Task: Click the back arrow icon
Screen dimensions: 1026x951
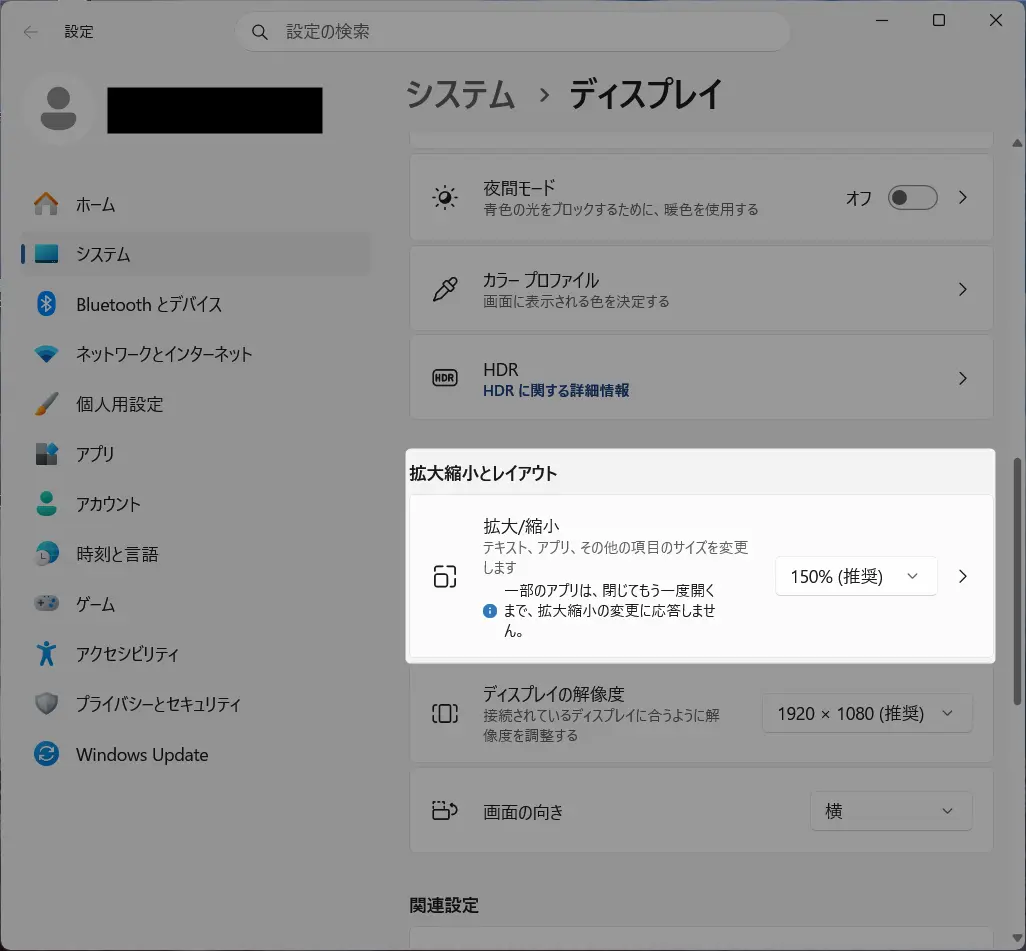Action: click(31, 32)
